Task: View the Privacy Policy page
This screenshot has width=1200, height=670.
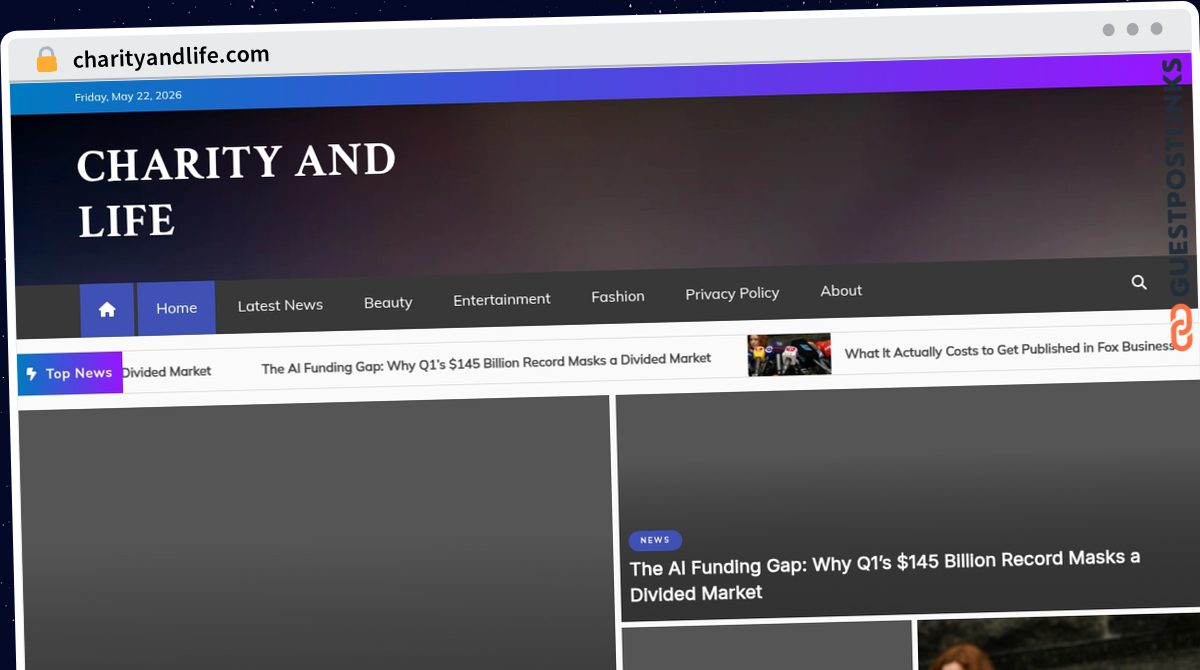Action: (732, 293)
